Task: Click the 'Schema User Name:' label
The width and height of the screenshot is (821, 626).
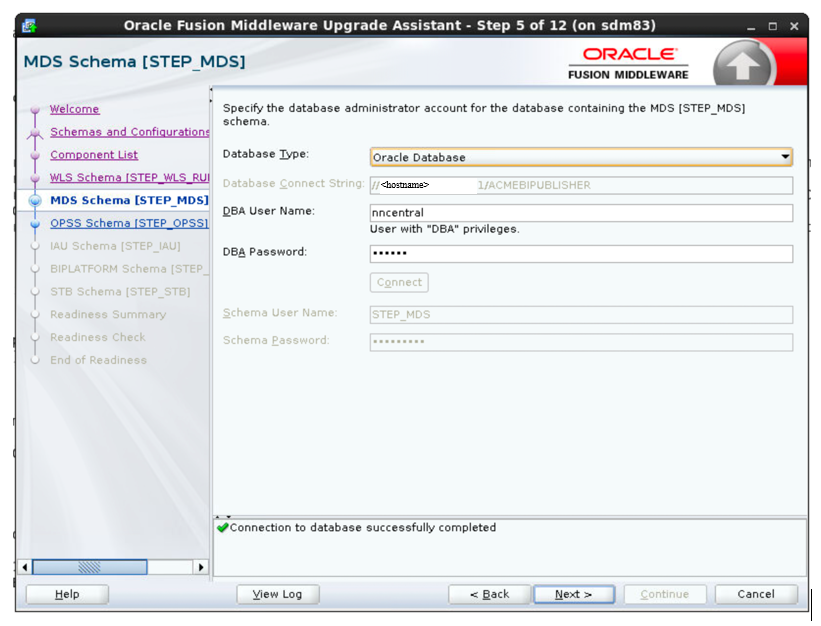Action: pyautogui.click(x=280, y=312)
